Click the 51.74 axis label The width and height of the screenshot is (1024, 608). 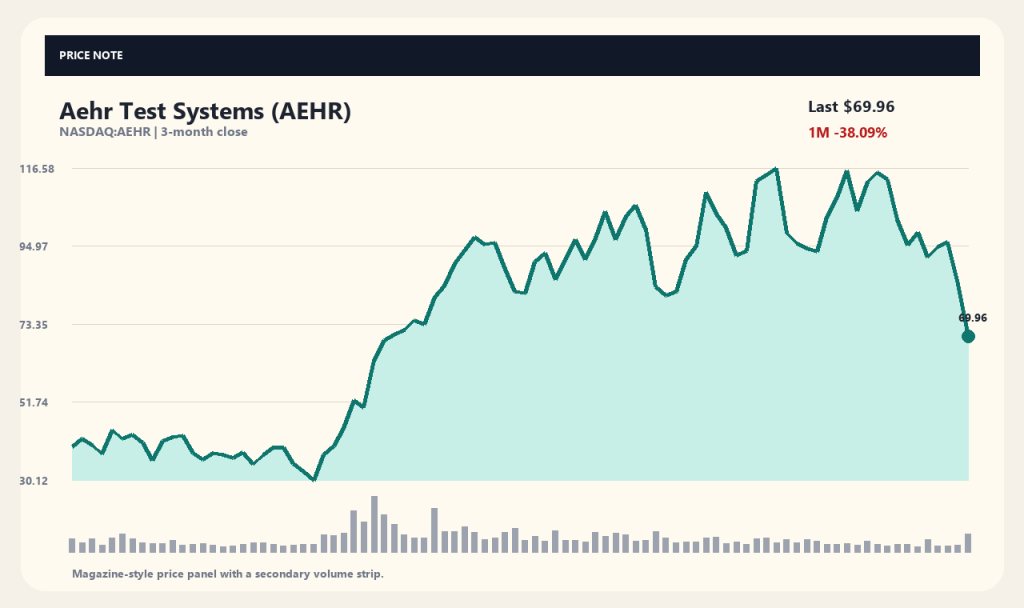(x=34, y=403)
